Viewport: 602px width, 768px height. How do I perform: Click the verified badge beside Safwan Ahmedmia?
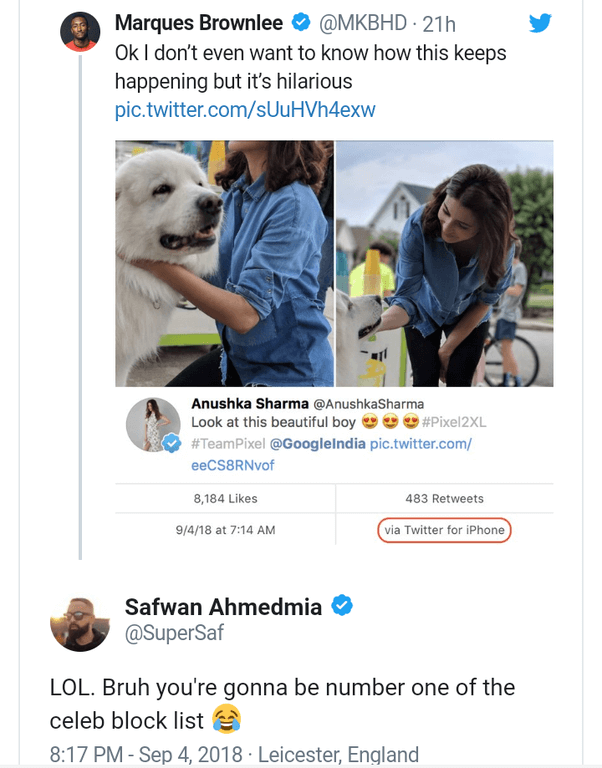[x=342, y=606]
